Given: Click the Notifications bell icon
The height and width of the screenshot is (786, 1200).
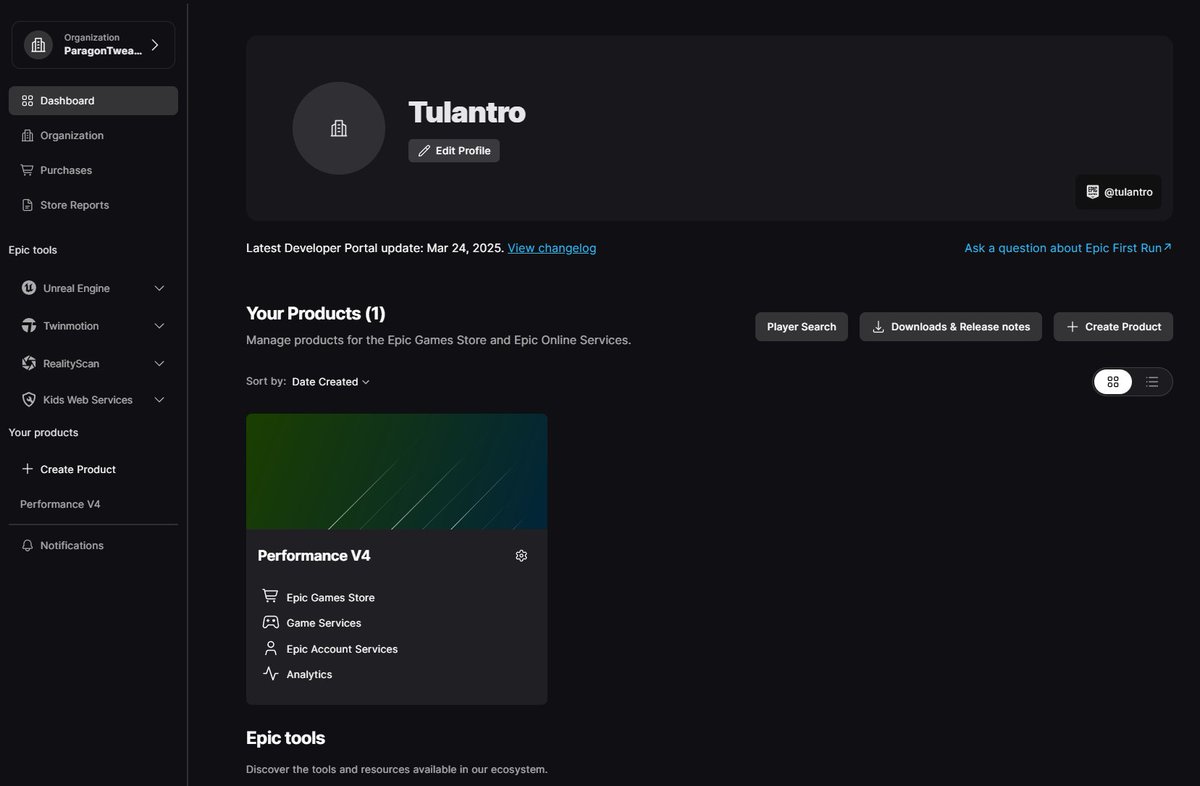Looking at the screenshot, I should pyautogui.click(x=27, y=545).
